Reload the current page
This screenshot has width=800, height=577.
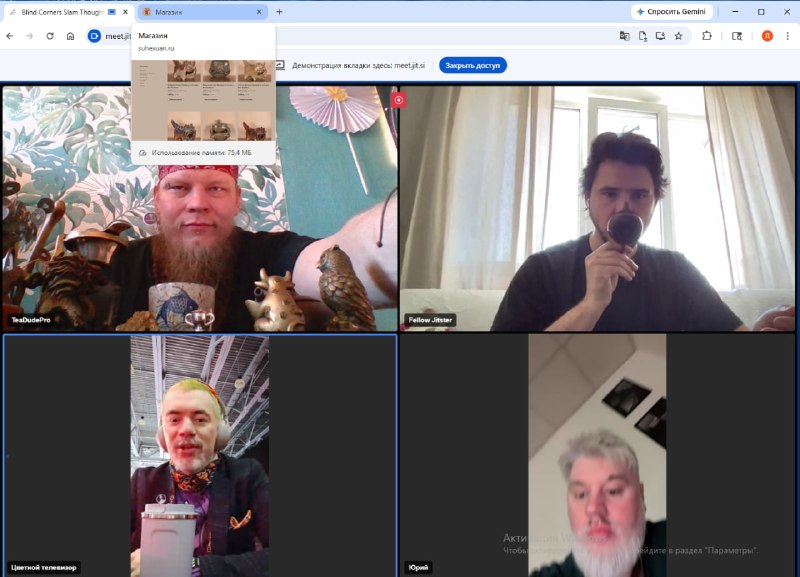[x=50, y=36]
